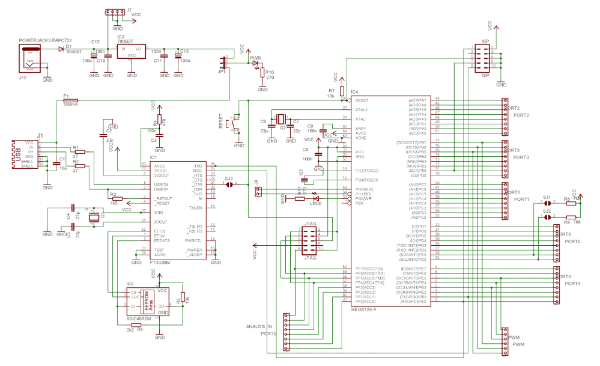Click the PWR LED symbol
The width and height of the screenshot is (600, 366).
pos(255,63)
